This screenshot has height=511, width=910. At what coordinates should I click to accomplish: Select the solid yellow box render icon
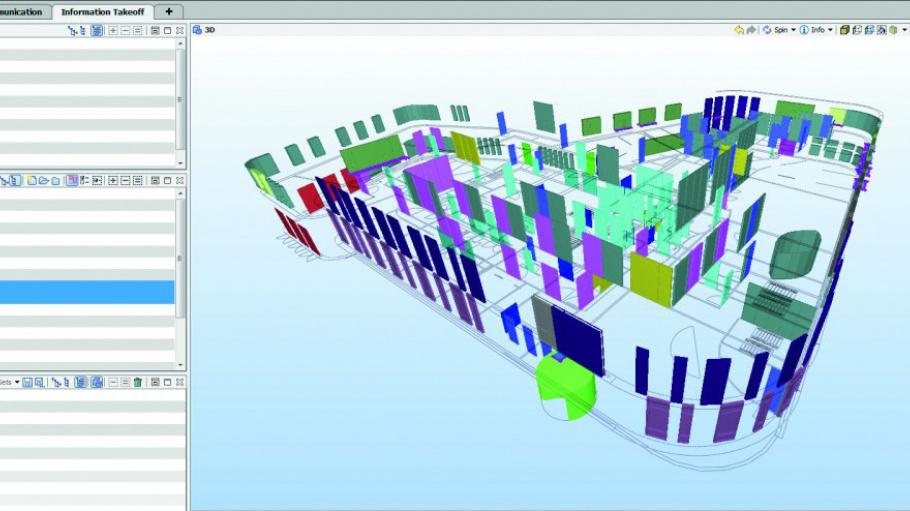tap(845, 30)
